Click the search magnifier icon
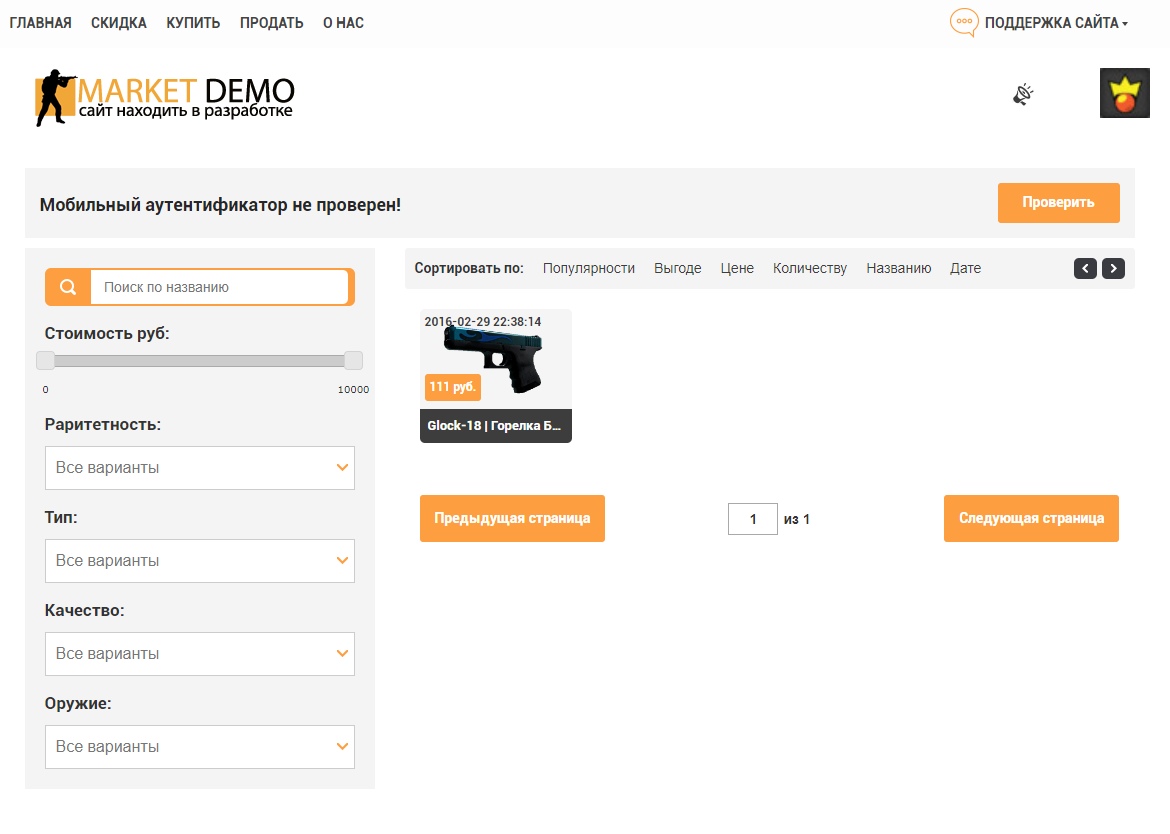 point(68,287)
